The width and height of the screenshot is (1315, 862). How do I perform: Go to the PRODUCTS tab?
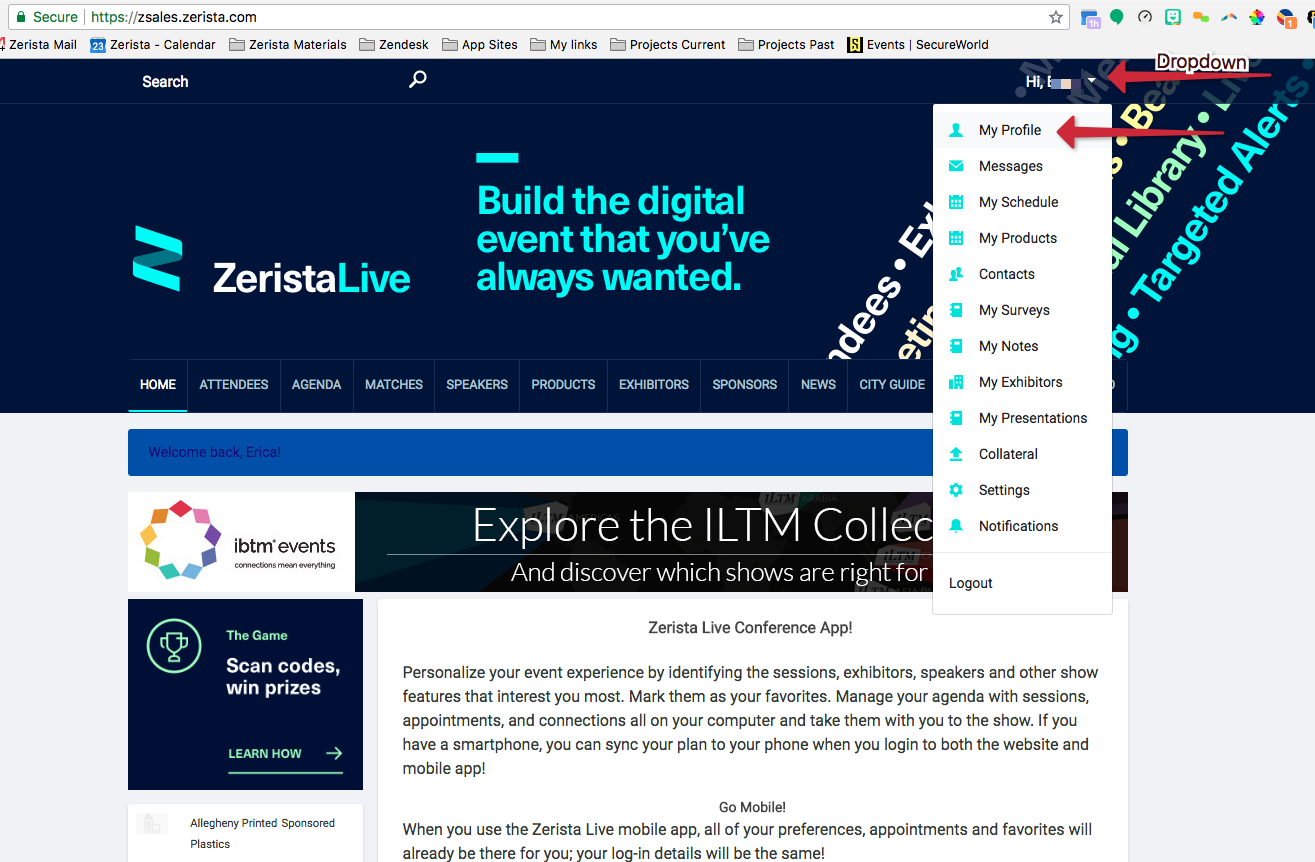pyautogui.click(x=563, y=385)
